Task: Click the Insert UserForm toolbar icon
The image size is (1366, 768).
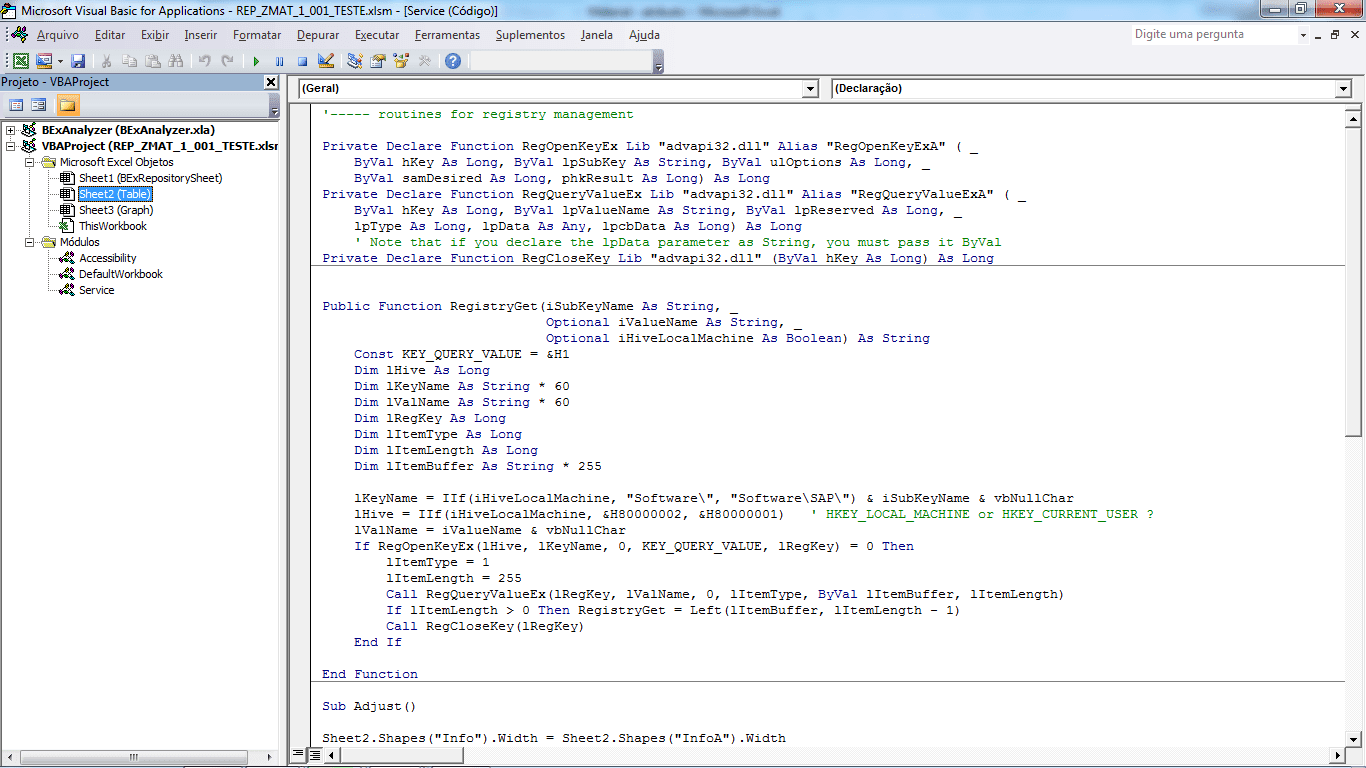Action: (x=44, y=61)
